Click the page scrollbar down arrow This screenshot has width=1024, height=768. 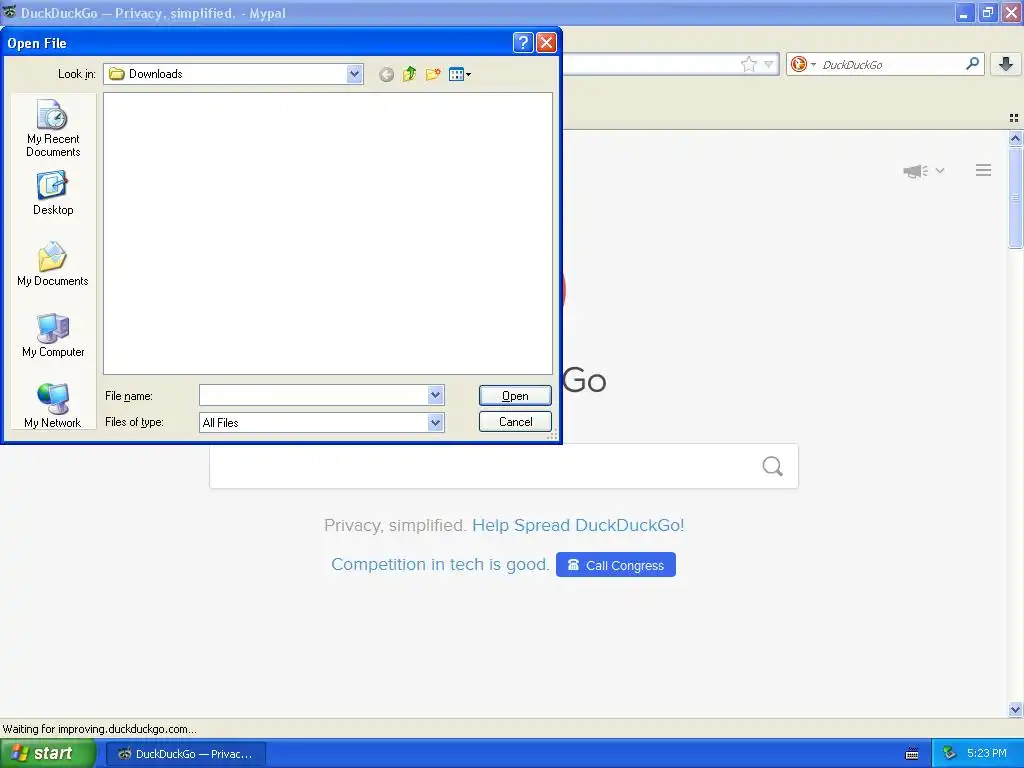pos(1016,709)
